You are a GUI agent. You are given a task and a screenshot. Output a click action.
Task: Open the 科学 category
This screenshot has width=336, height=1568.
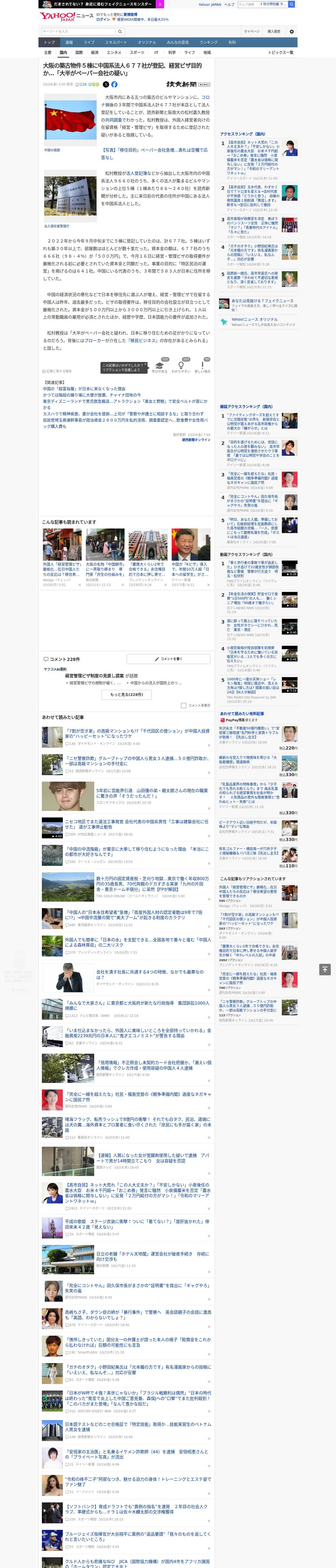(172, 52)
